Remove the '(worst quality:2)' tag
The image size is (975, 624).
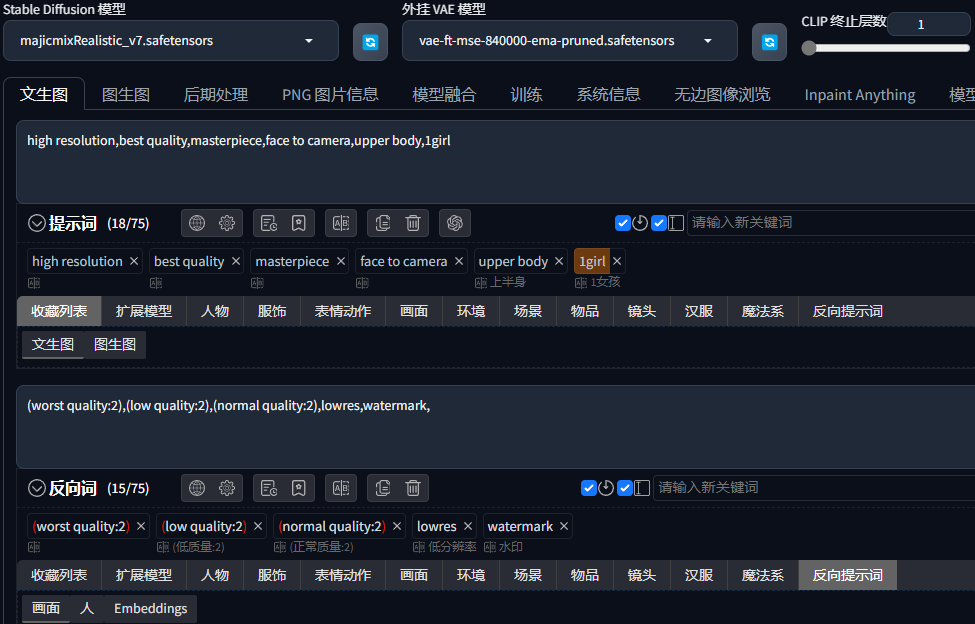141,526
